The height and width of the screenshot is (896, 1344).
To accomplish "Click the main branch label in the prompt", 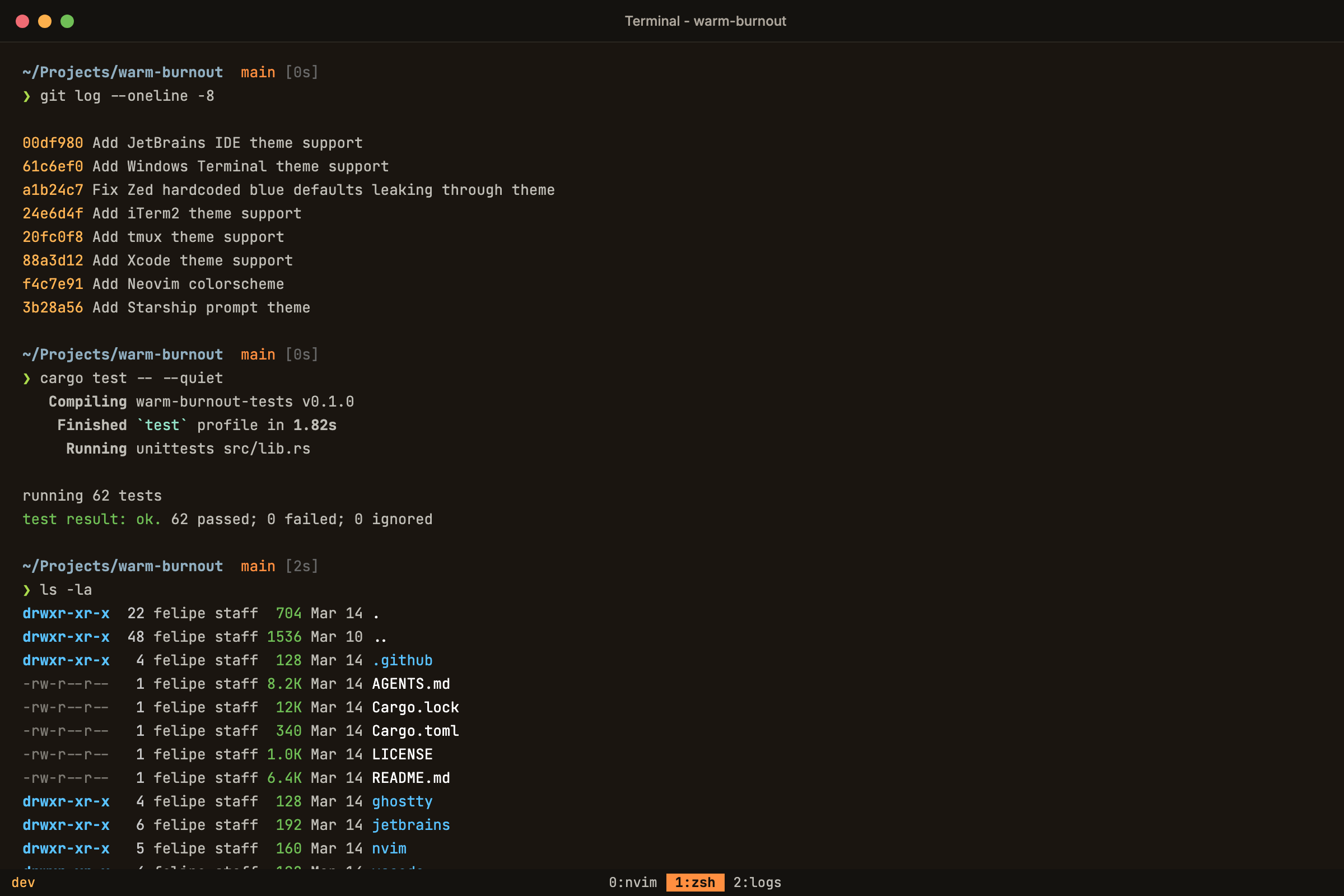I will pyautogui.click(x=258, y=72).
